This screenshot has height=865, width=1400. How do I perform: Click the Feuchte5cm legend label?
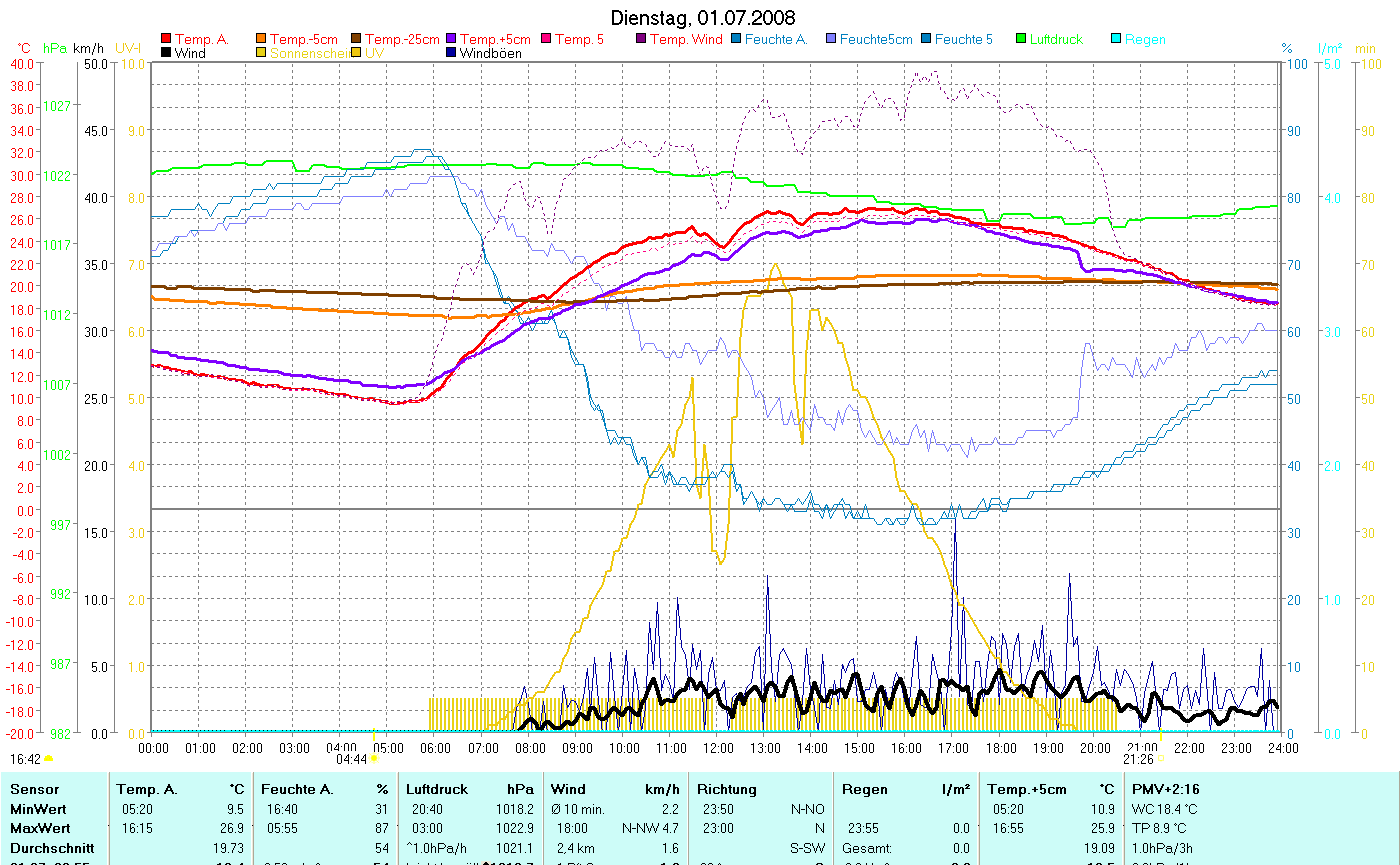[876, 40]
